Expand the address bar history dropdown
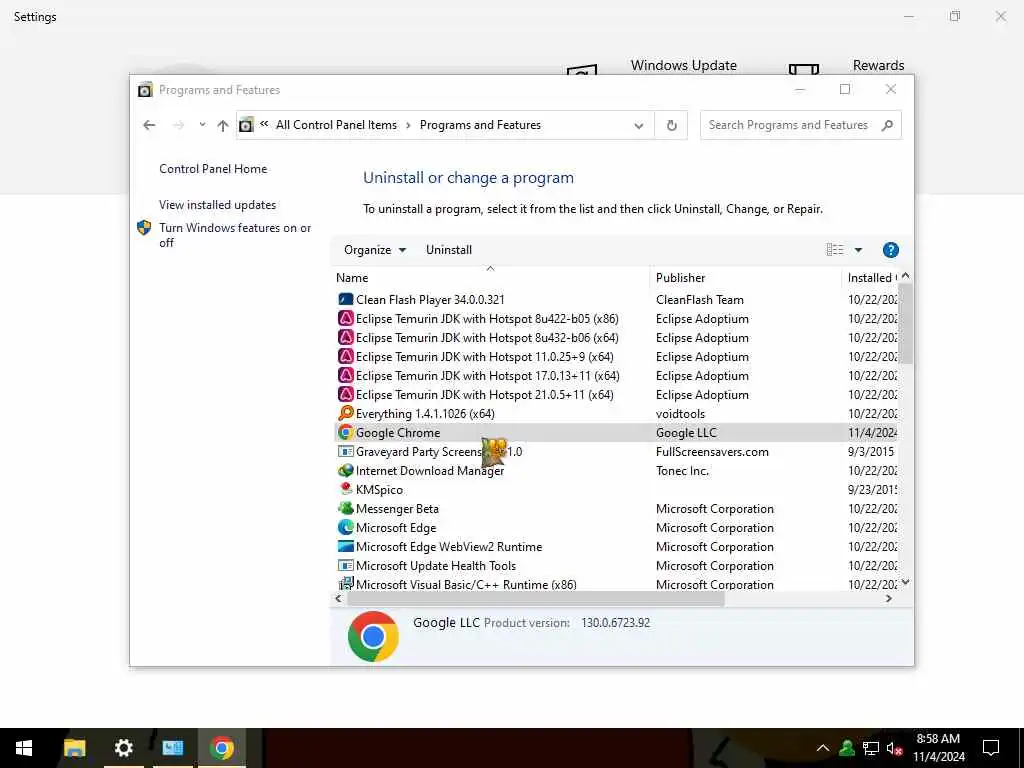 click(x=639, y=125)
